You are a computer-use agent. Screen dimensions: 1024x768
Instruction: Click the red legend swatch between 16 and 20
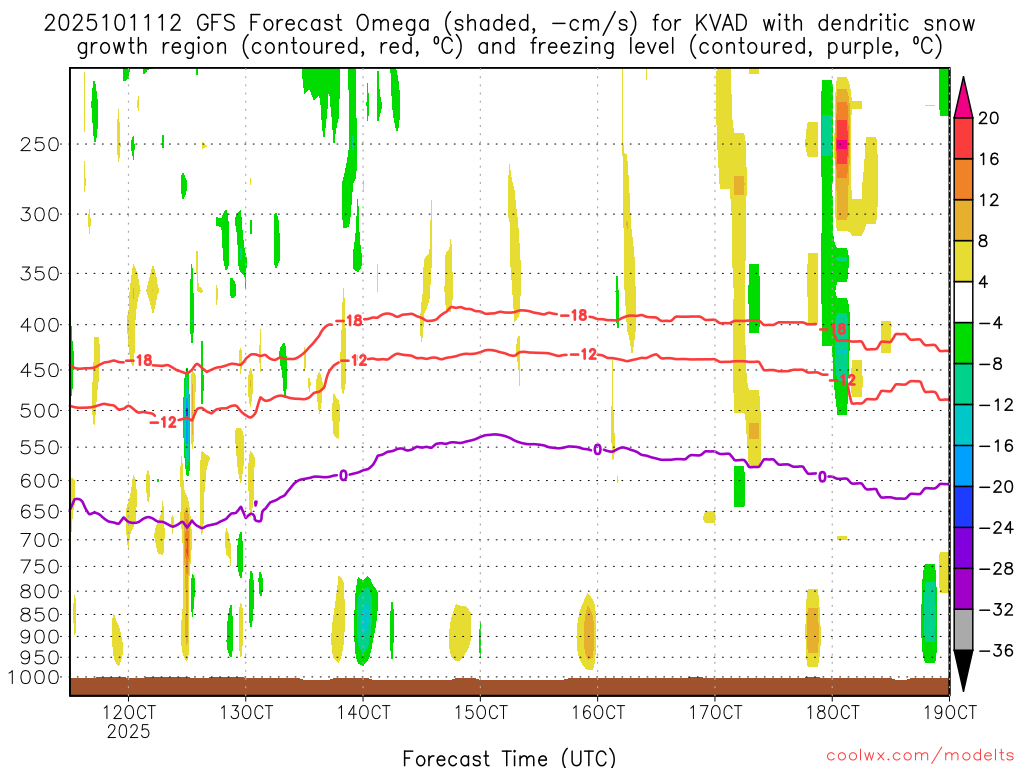point(963,138)
